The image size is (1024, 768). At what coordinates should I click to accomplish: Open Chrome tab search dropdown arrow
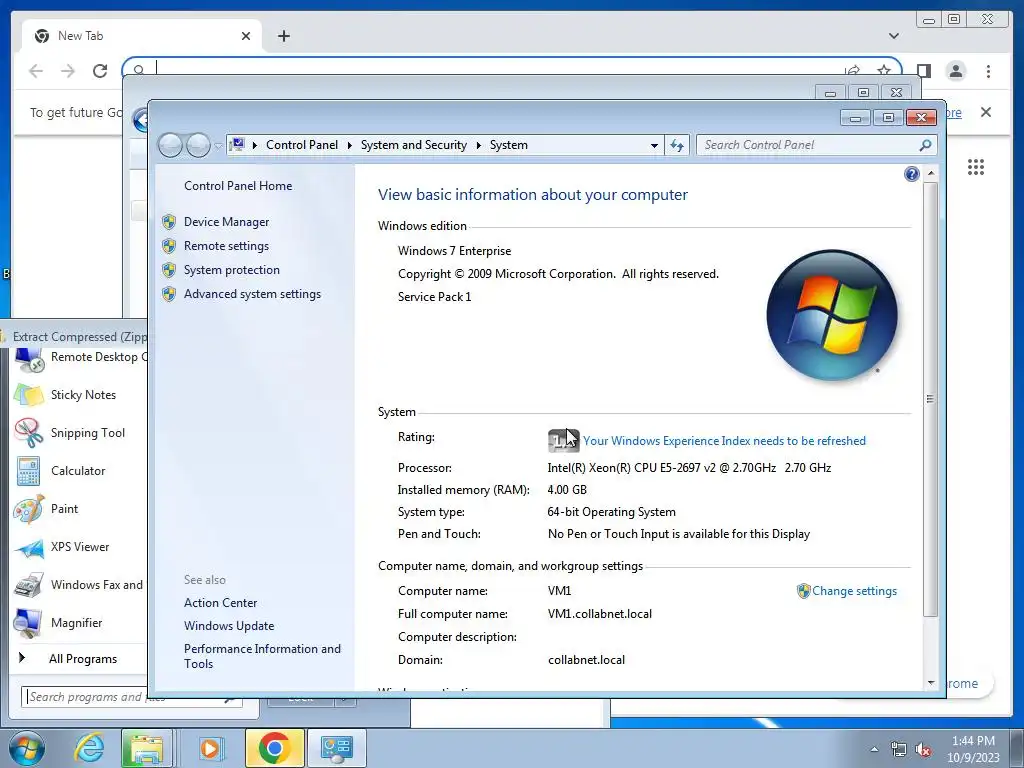(894, 36)
